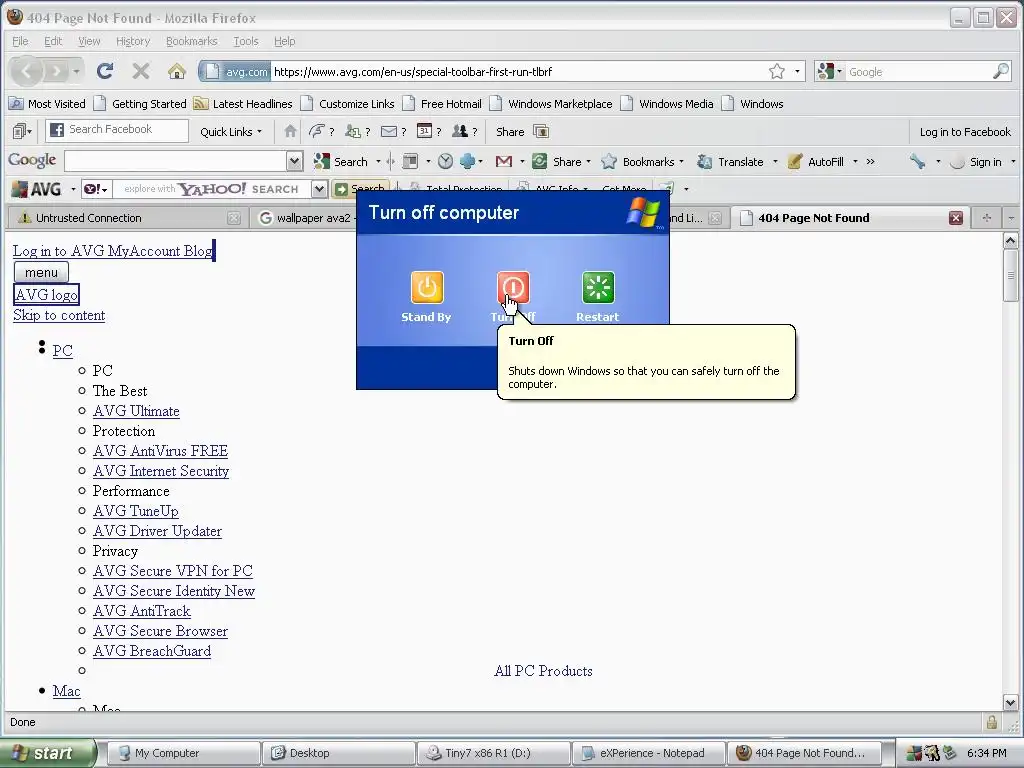The image size is (1024, 768).
Task: Open the Google toolbar search box dropdown
Action: (295, 161)
